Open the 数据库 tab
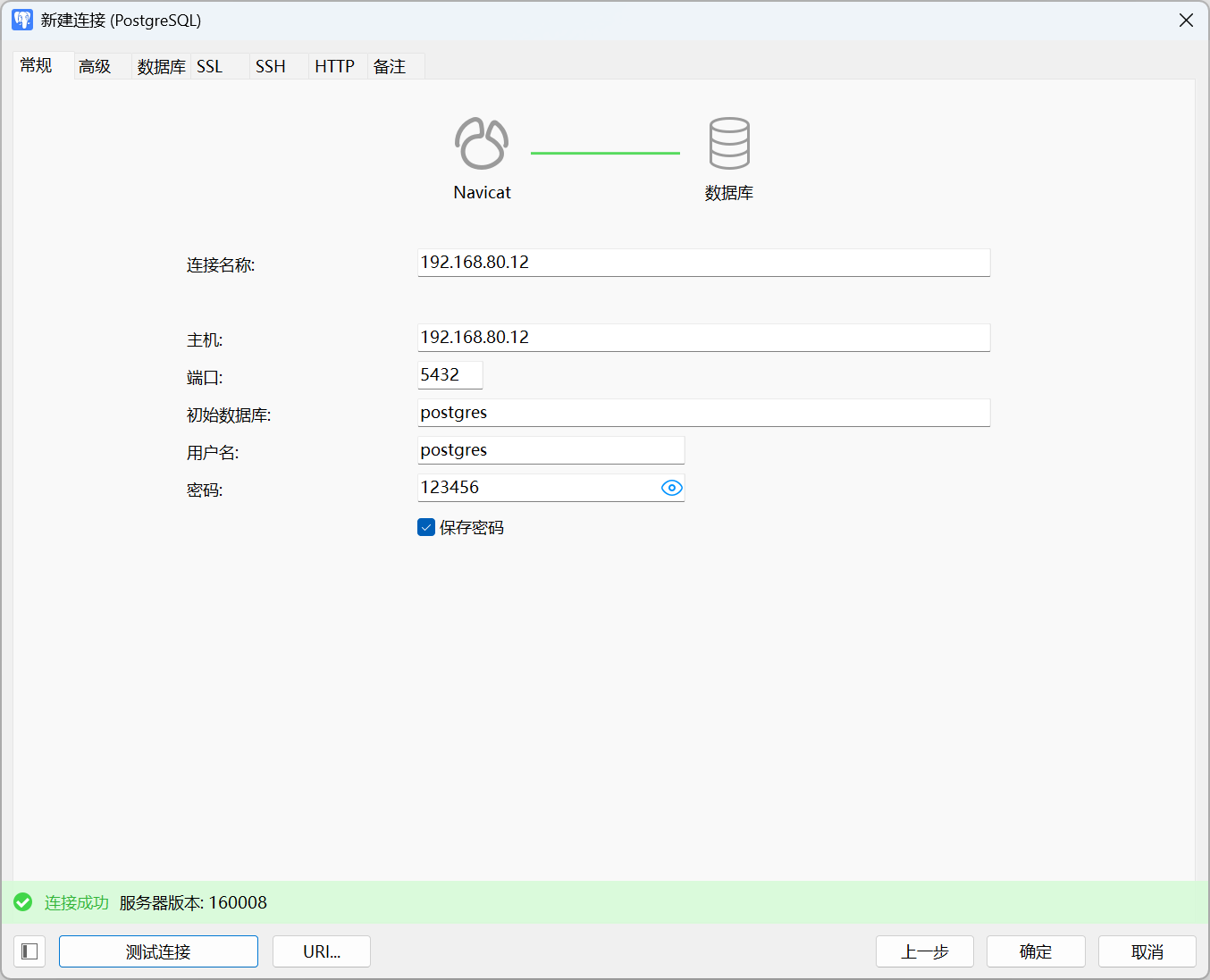This screenshot has height=980, width=1210. point(161,66)
